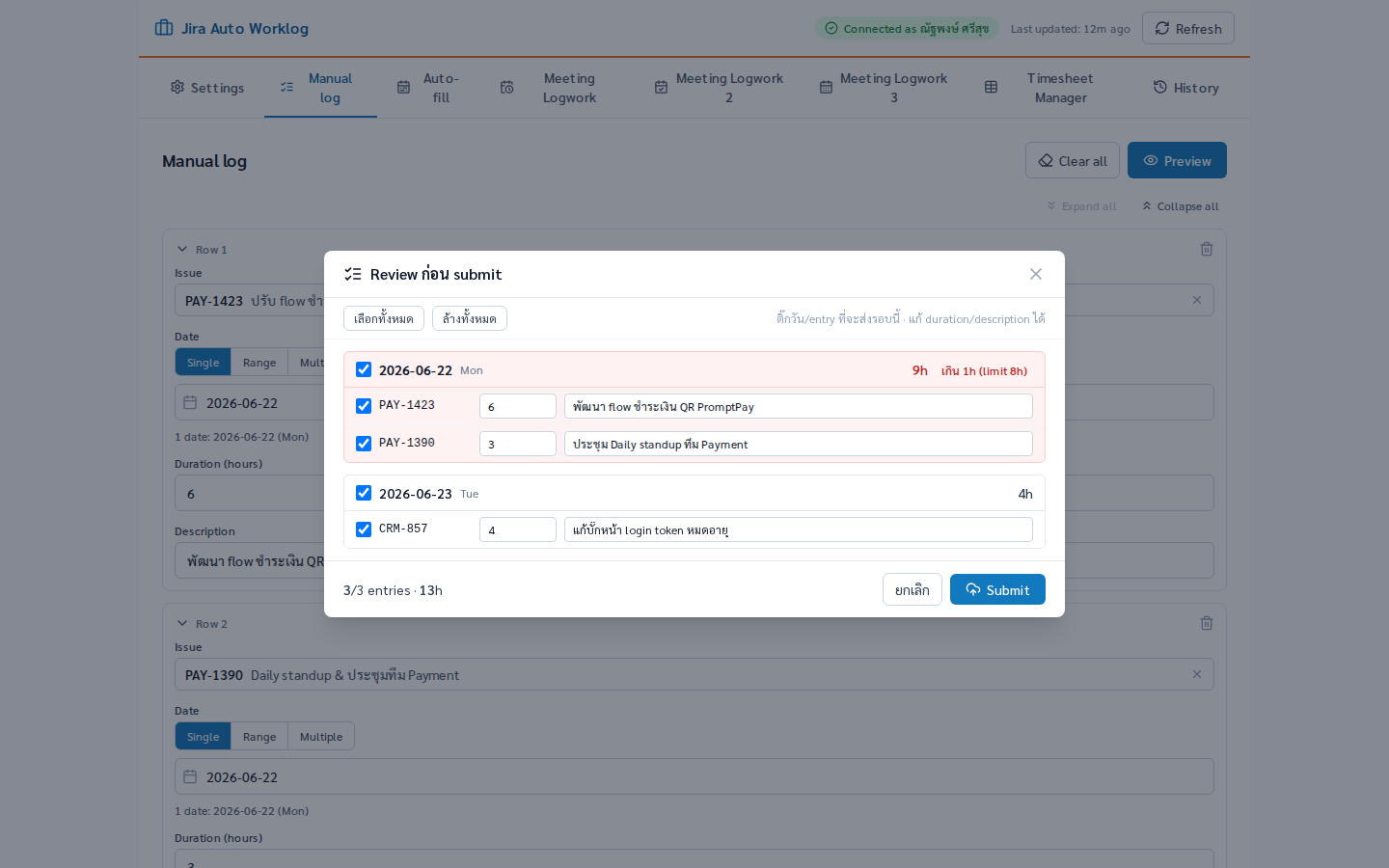Click the Jira Auto Worklog briefcase logo icon
This screenshot has width=1389, height=868.
(x=164, y=28)
